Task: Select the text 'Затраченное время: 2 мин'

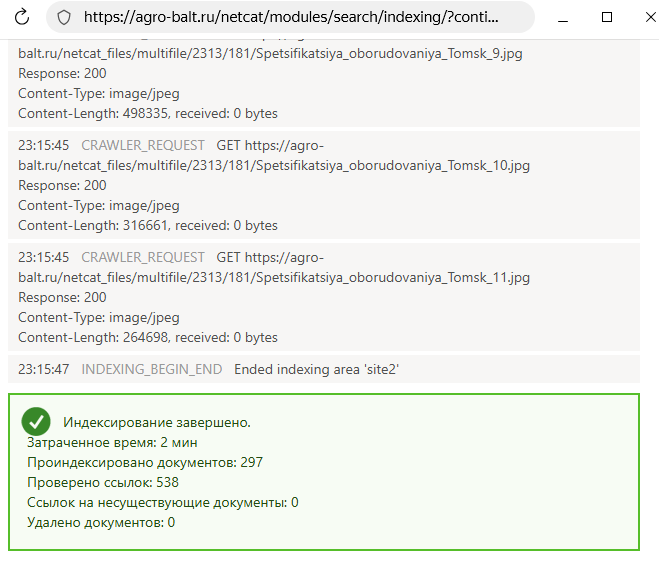Action: 112,442
